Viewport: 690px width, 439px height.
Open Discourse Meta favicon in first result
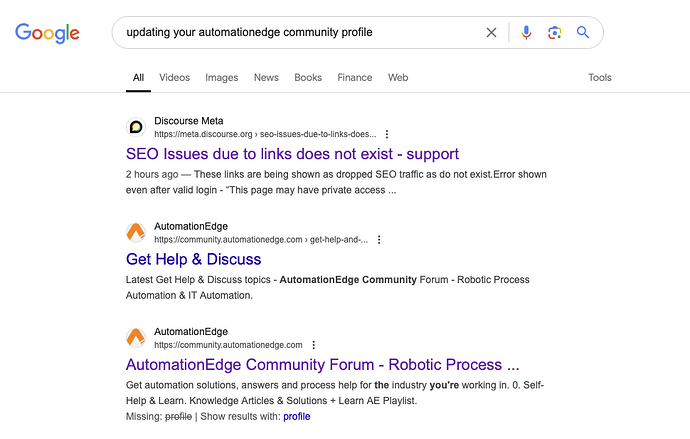tap(136, 127)
